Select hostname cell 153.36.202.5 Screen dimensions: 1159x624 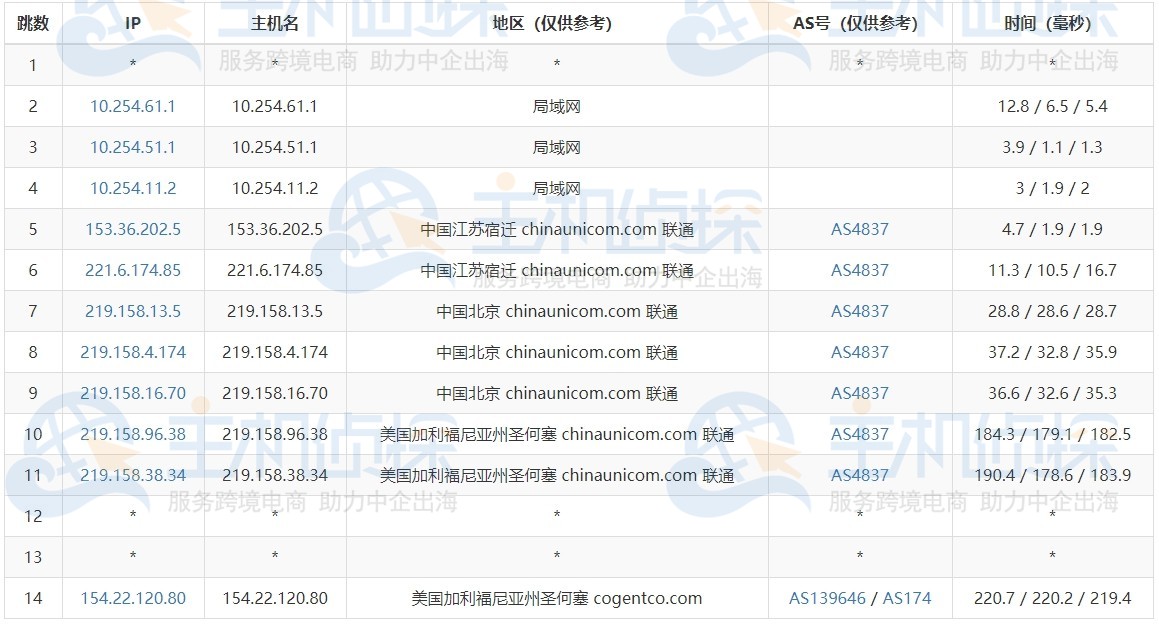[275, 229]
